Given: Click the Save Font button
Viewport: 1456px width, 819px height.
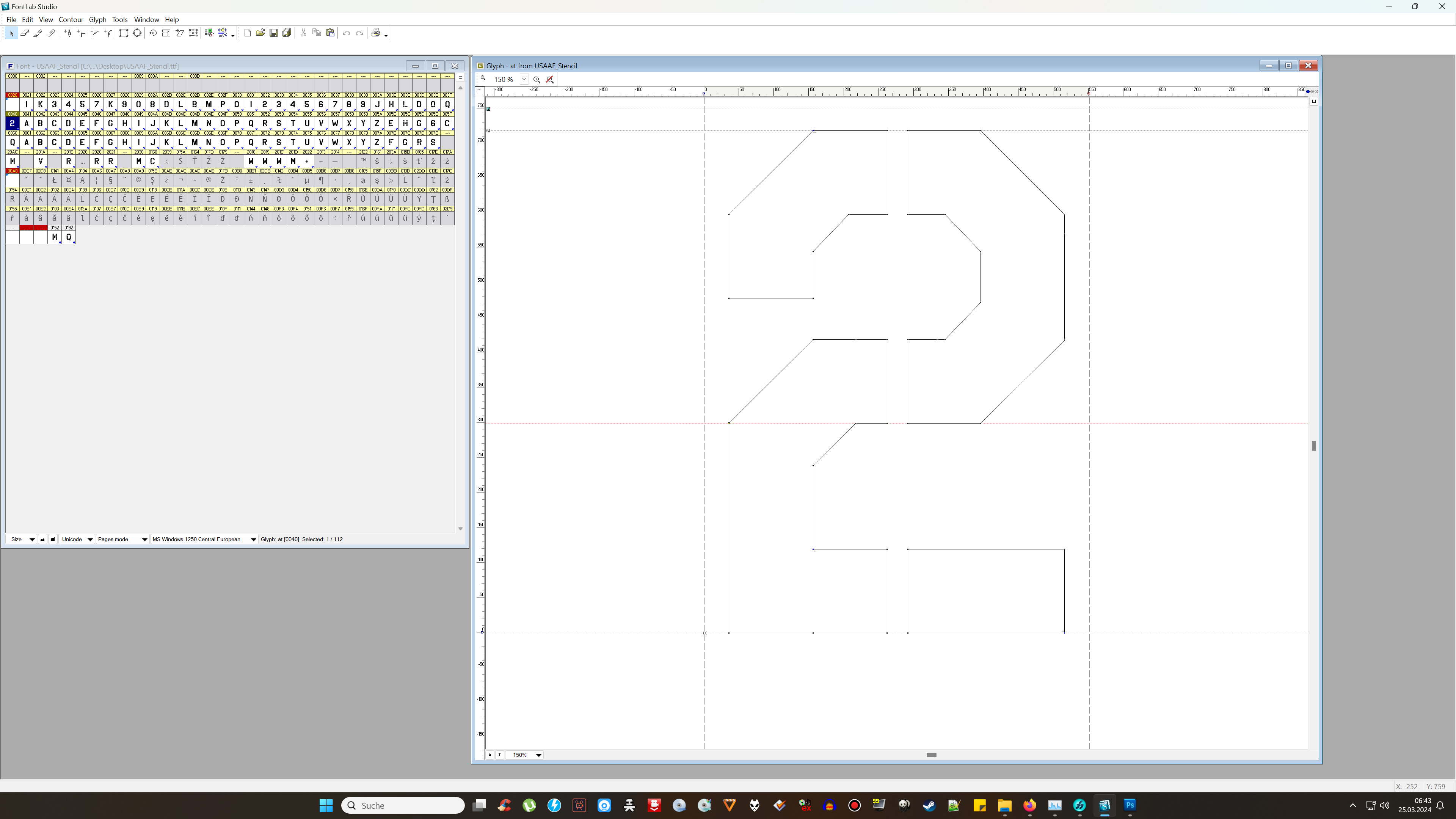Looking at the screenshot, I should tap(273, 33).
